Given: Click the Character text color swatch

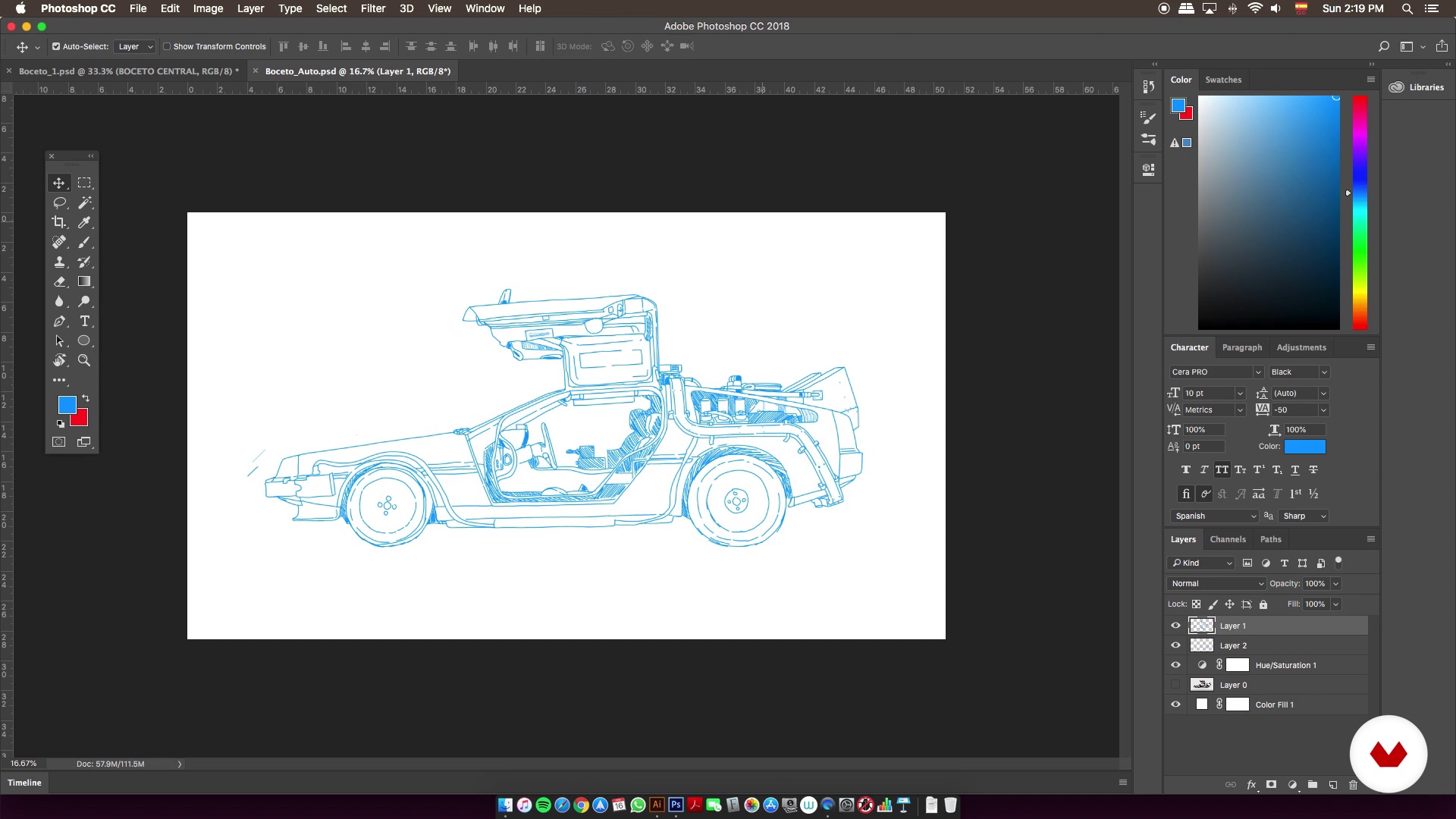Looking at the screenshot, I should coord(1305,447).
